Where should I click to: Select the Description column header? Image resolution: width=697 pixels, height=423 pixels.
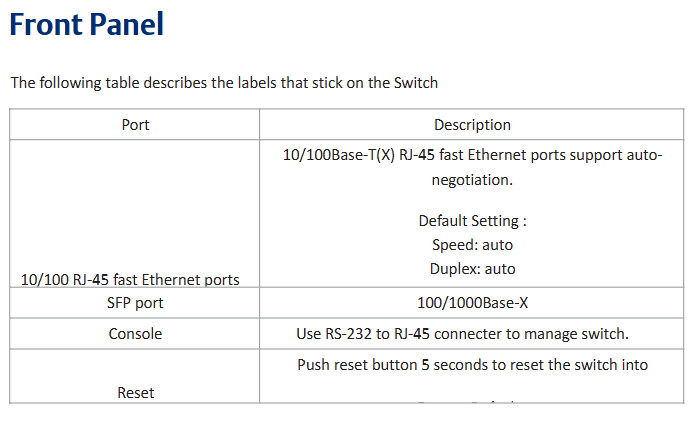472,125
